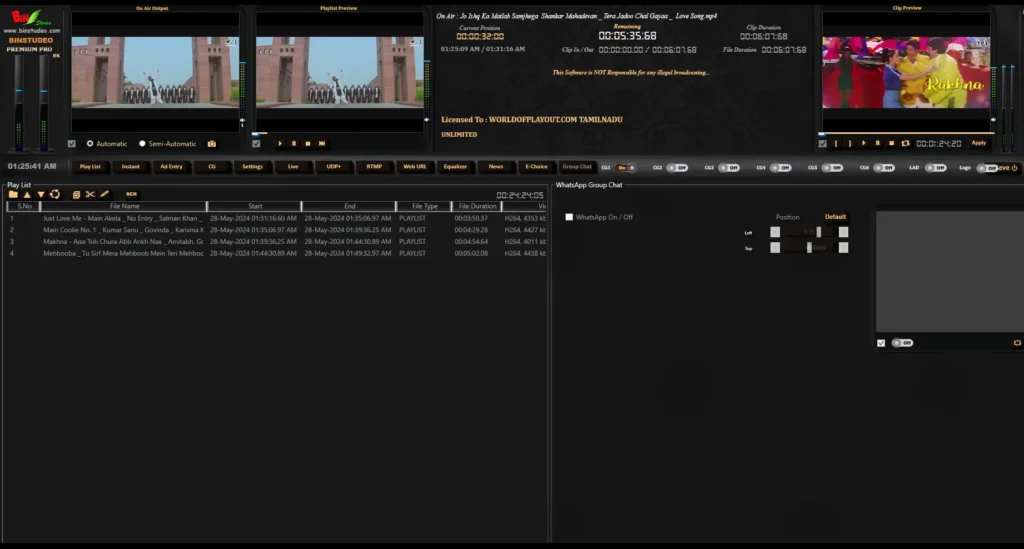Screen dimensions: 1024x549
Task: Click the pencil edit icon in the Play List toolbar
Action: (104, 195)
